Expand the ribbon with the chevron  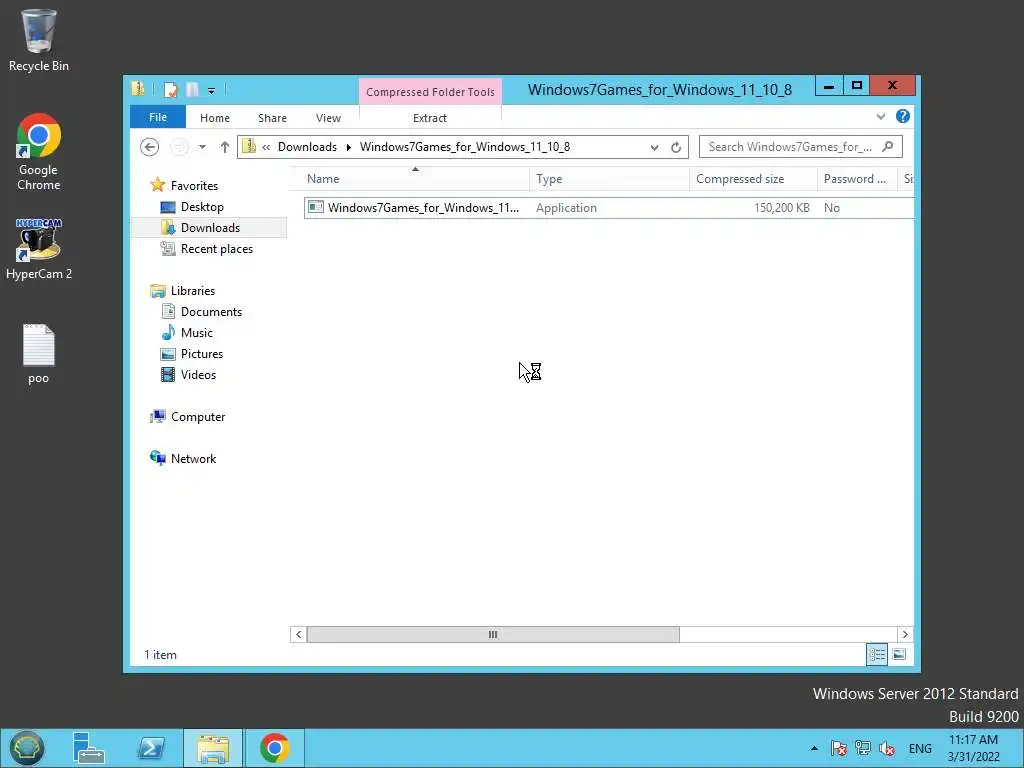(880, 116)
